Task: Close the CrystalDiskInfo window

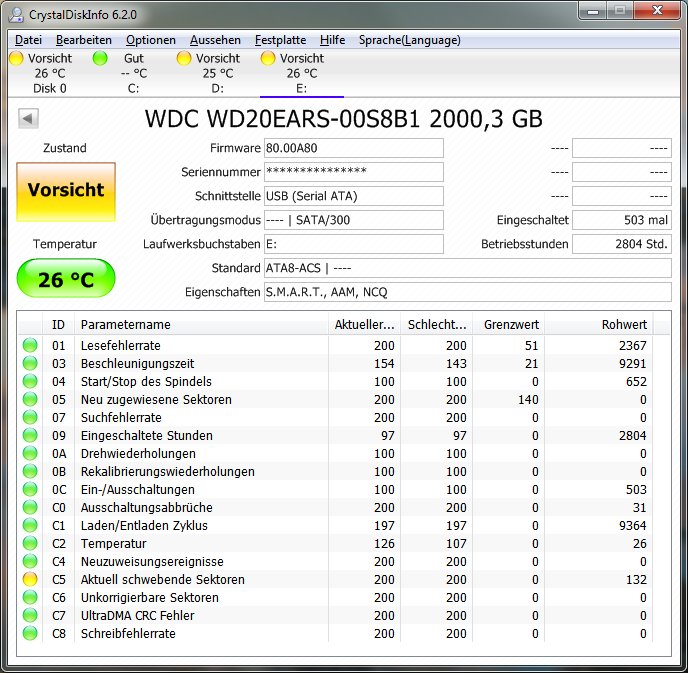Action: [x=657, y=11]
